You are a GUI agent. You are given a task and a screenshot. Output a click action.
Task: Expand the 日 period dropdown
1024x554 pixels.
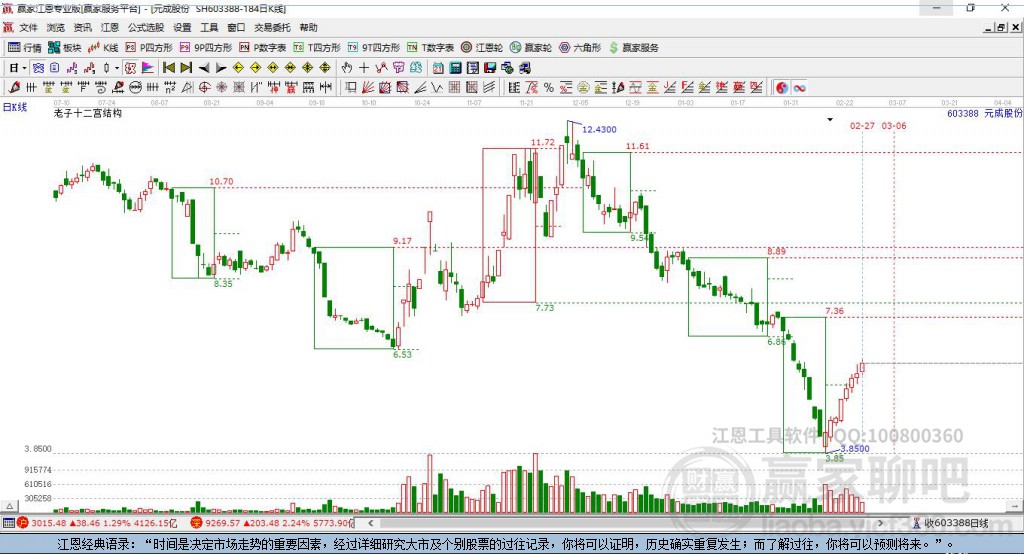pos(24,68)
